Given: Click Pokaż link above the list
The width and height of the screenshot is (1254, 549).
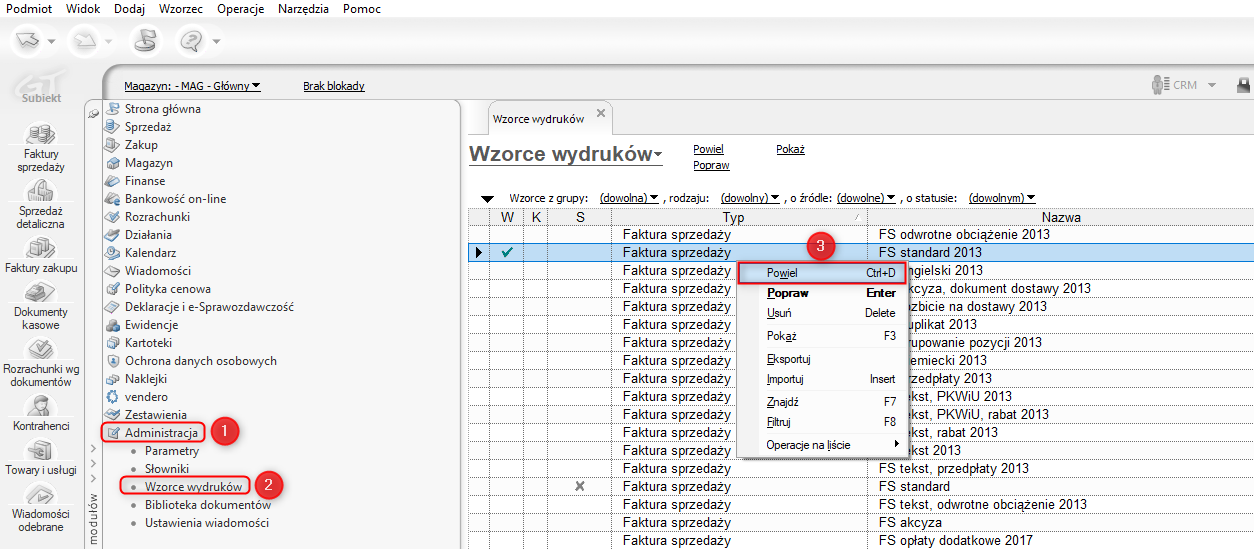Looking at the screenshot, I should pos(790,149).
